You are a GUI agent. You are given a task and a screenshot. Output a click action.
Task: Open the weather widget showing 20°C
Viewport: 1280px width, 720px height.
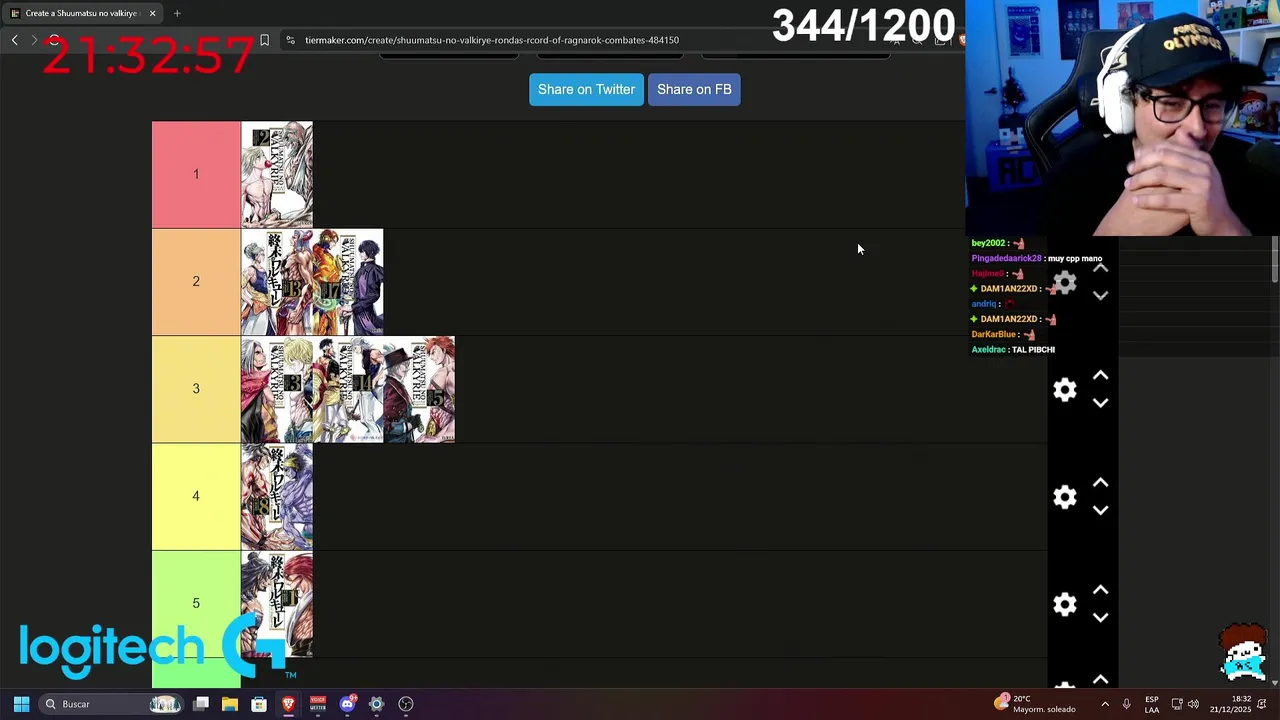click(1033, 704)
